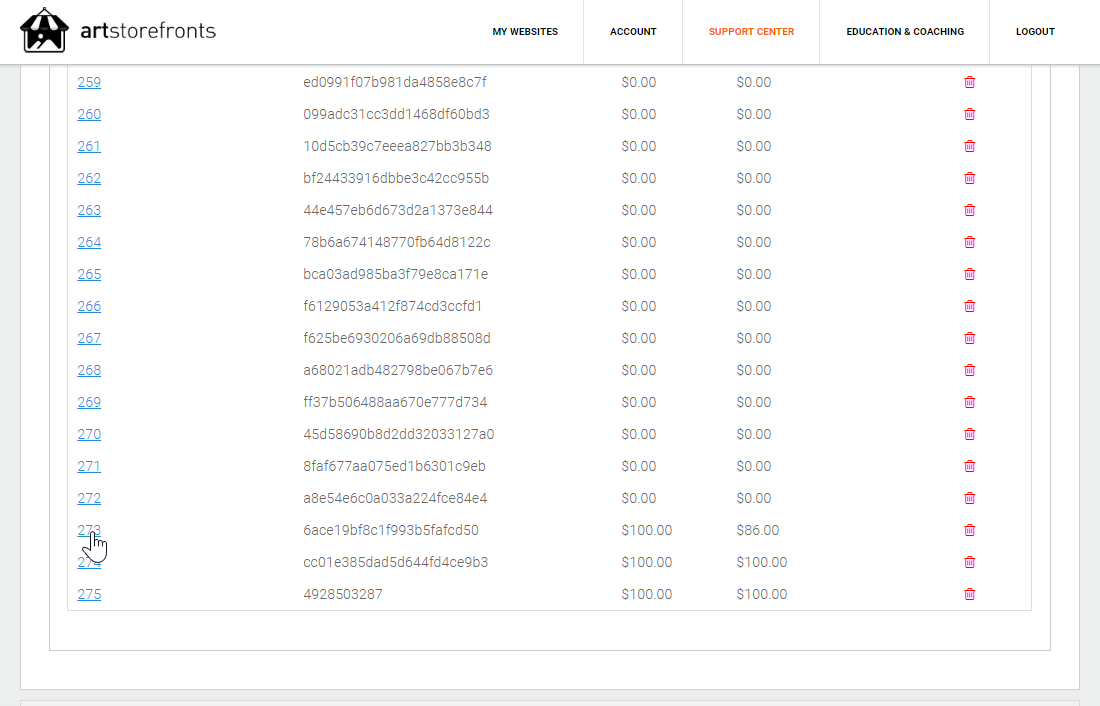Remove entry 265 using trash icon
This screenshot has height=706, width=1100.
(x=969, y=274)
